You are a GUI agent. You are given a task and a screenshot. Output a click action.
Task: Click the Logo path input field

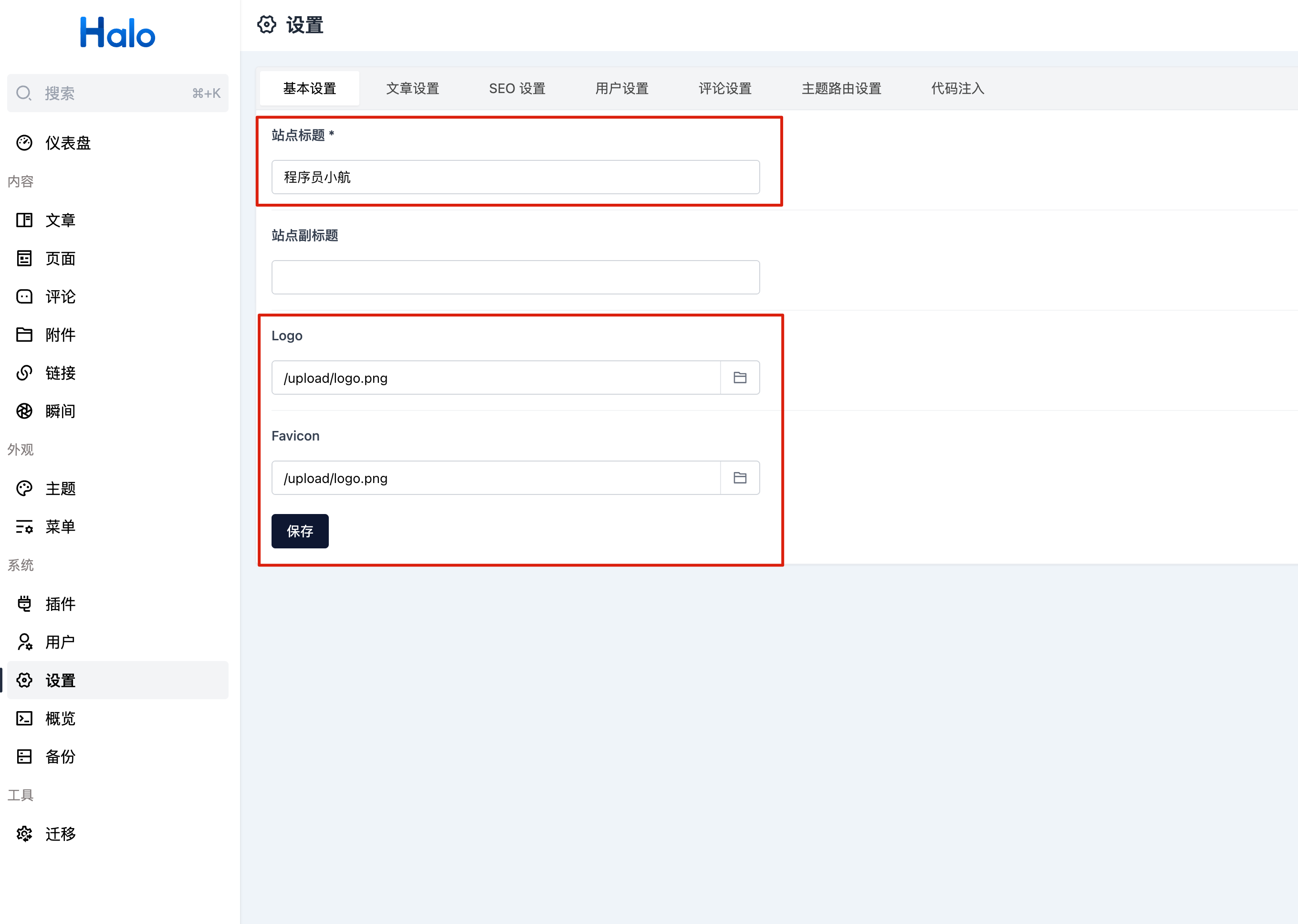tap(496, 377)
